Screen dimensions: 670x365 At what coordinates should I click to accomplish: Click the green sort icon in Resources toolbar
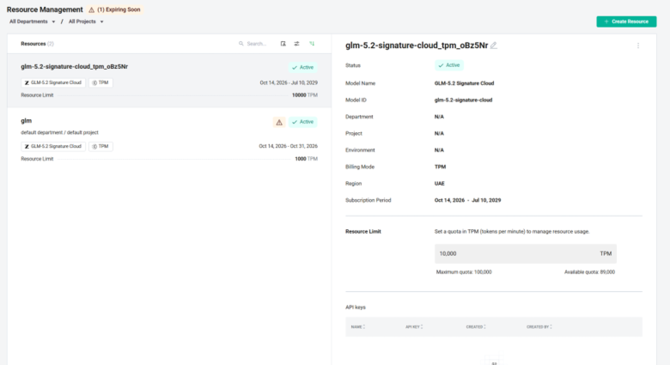tap(312, 44)
